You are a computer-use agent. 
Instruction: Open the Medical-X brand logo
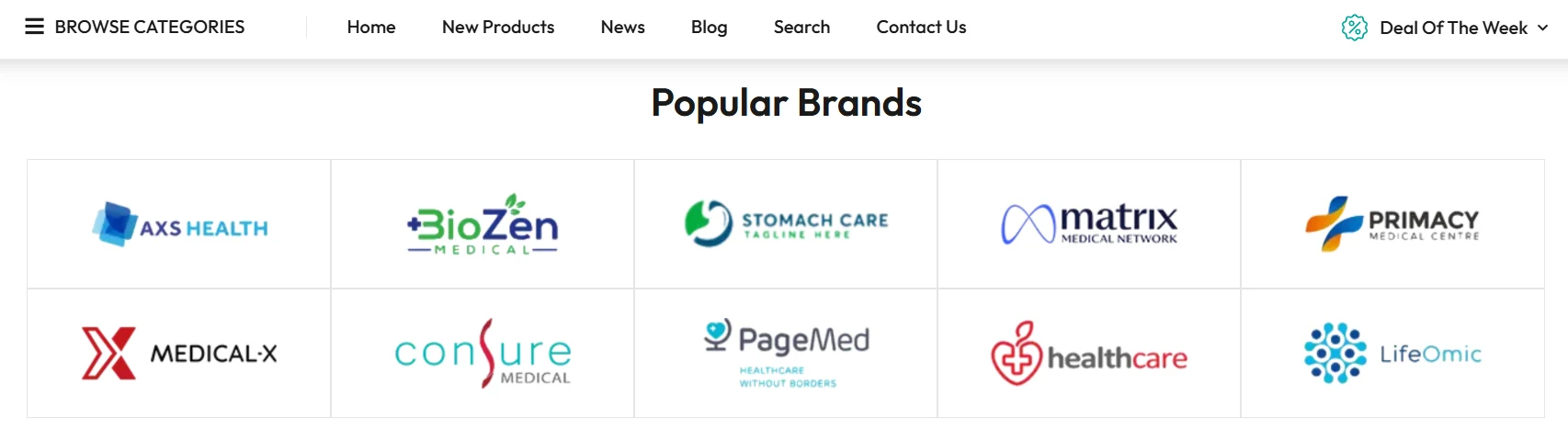tap(179, 353)
